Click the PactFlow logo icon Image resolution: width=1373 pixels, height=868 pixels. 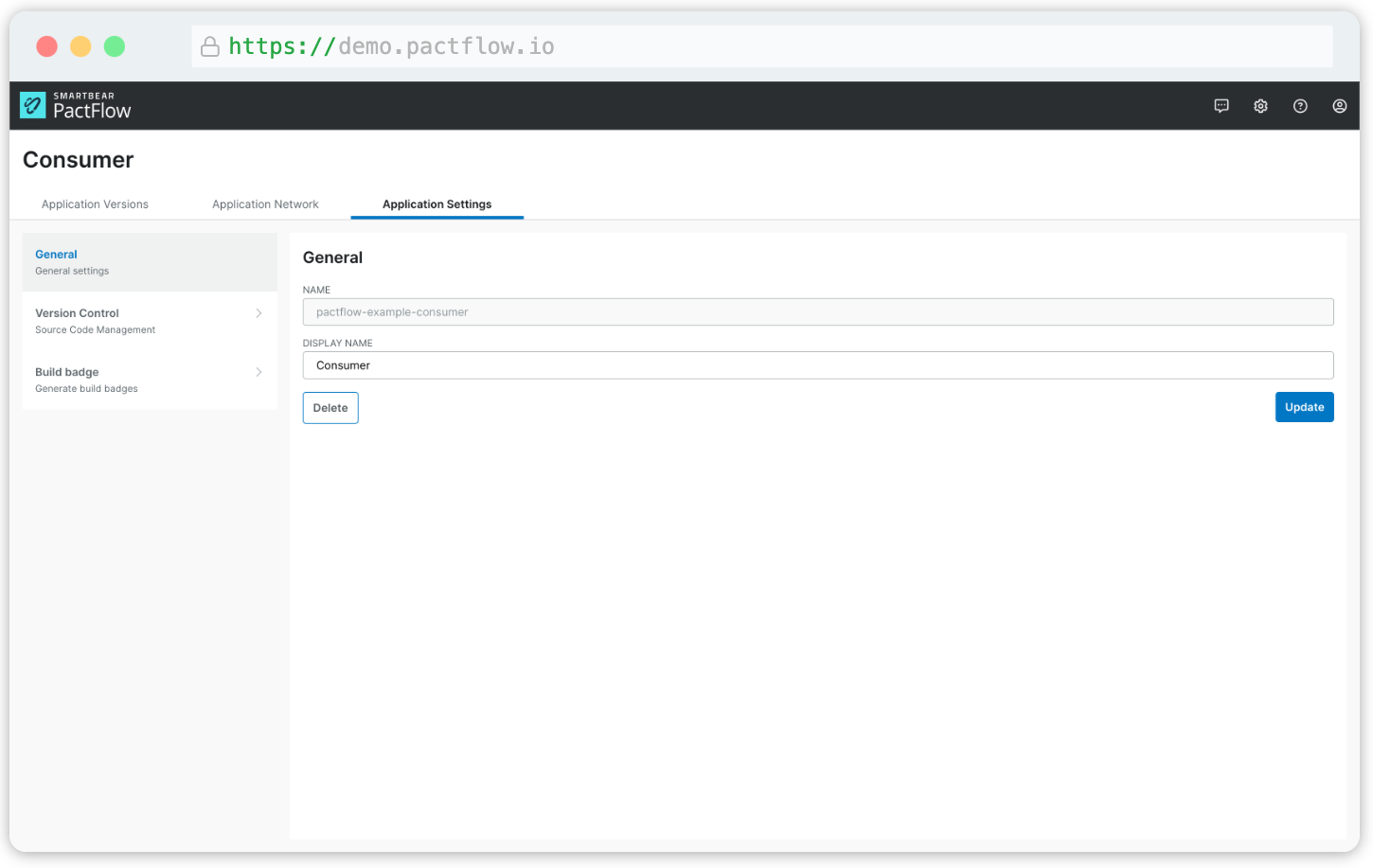tap(33, 105)
